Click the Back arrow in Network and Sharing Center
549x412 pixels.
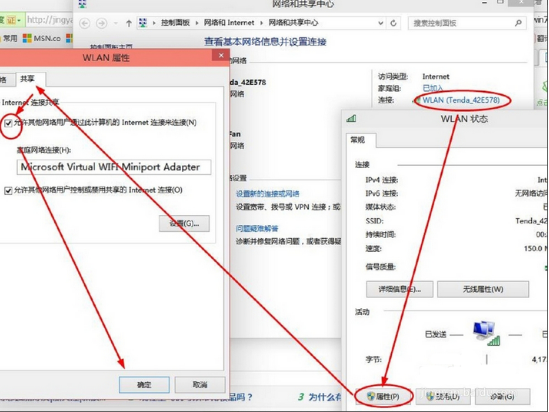point(84,23)
